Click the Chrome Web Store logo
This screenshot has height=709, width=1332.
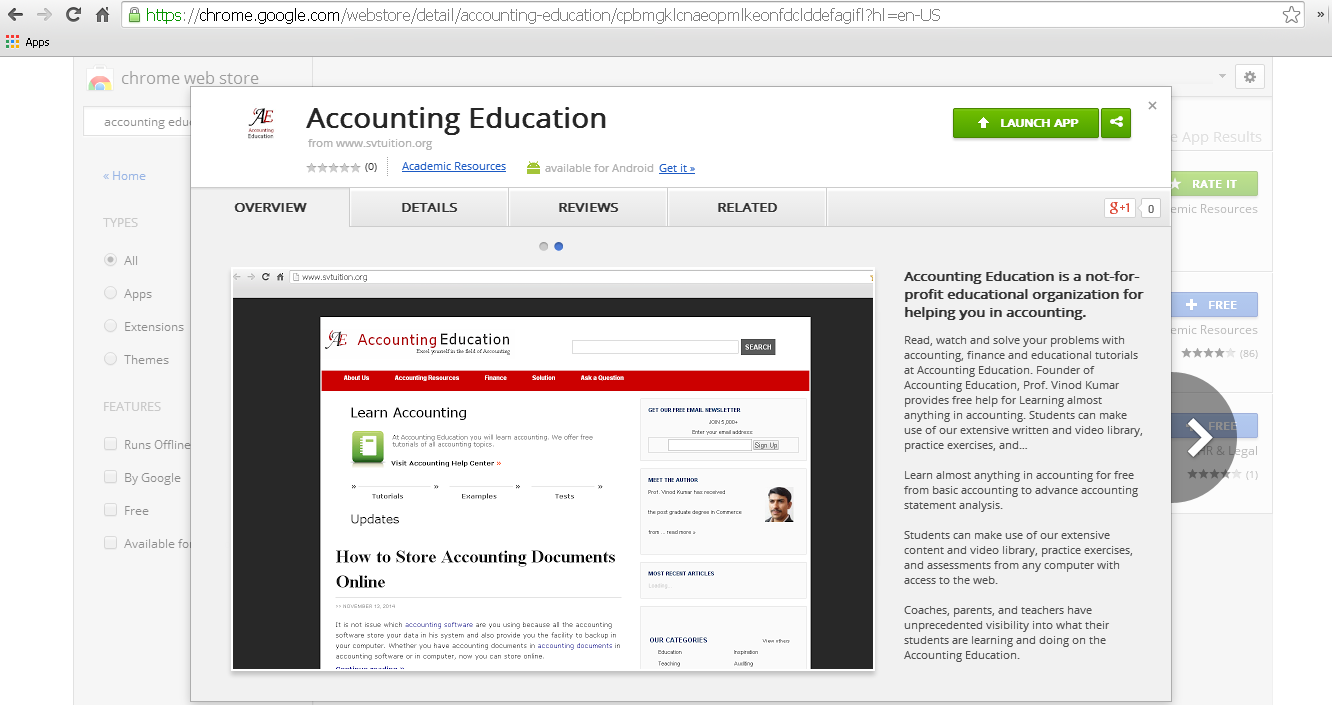click(x=100, y=79)
